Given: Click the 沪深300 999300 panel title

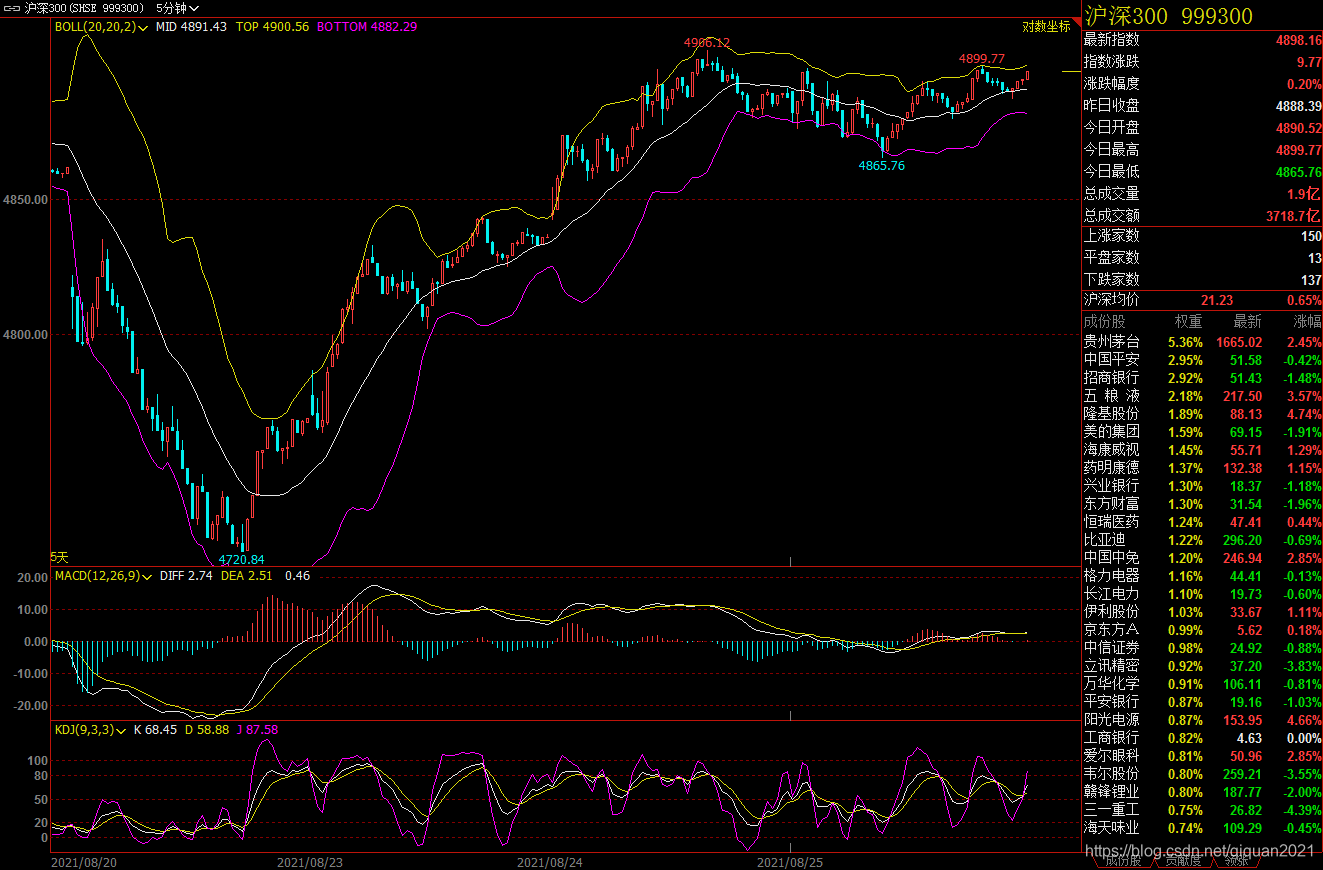Looking at the screenshot, I should pos(1168,16).
